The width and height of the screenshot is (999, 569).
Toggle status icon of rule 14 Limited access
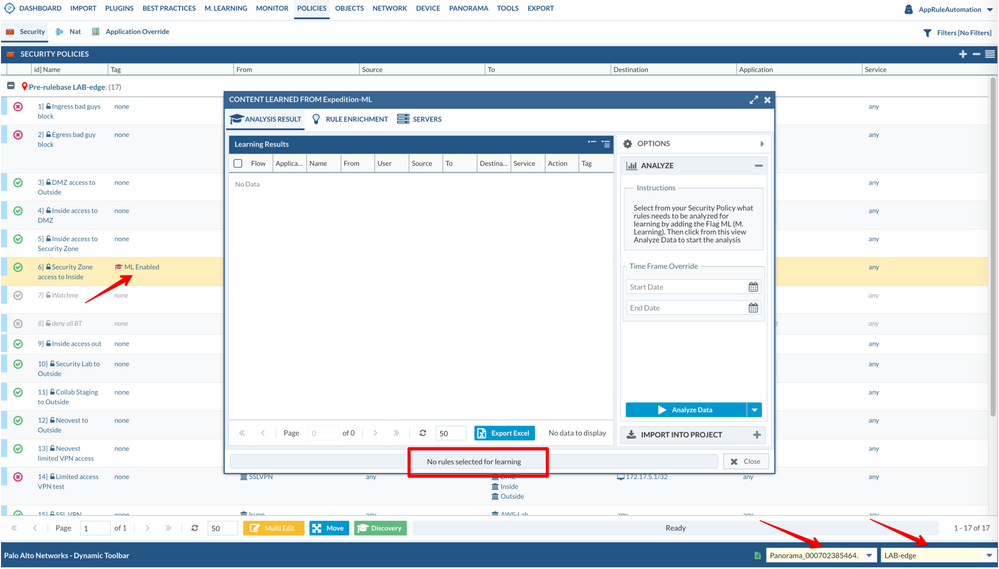(18, 477)
